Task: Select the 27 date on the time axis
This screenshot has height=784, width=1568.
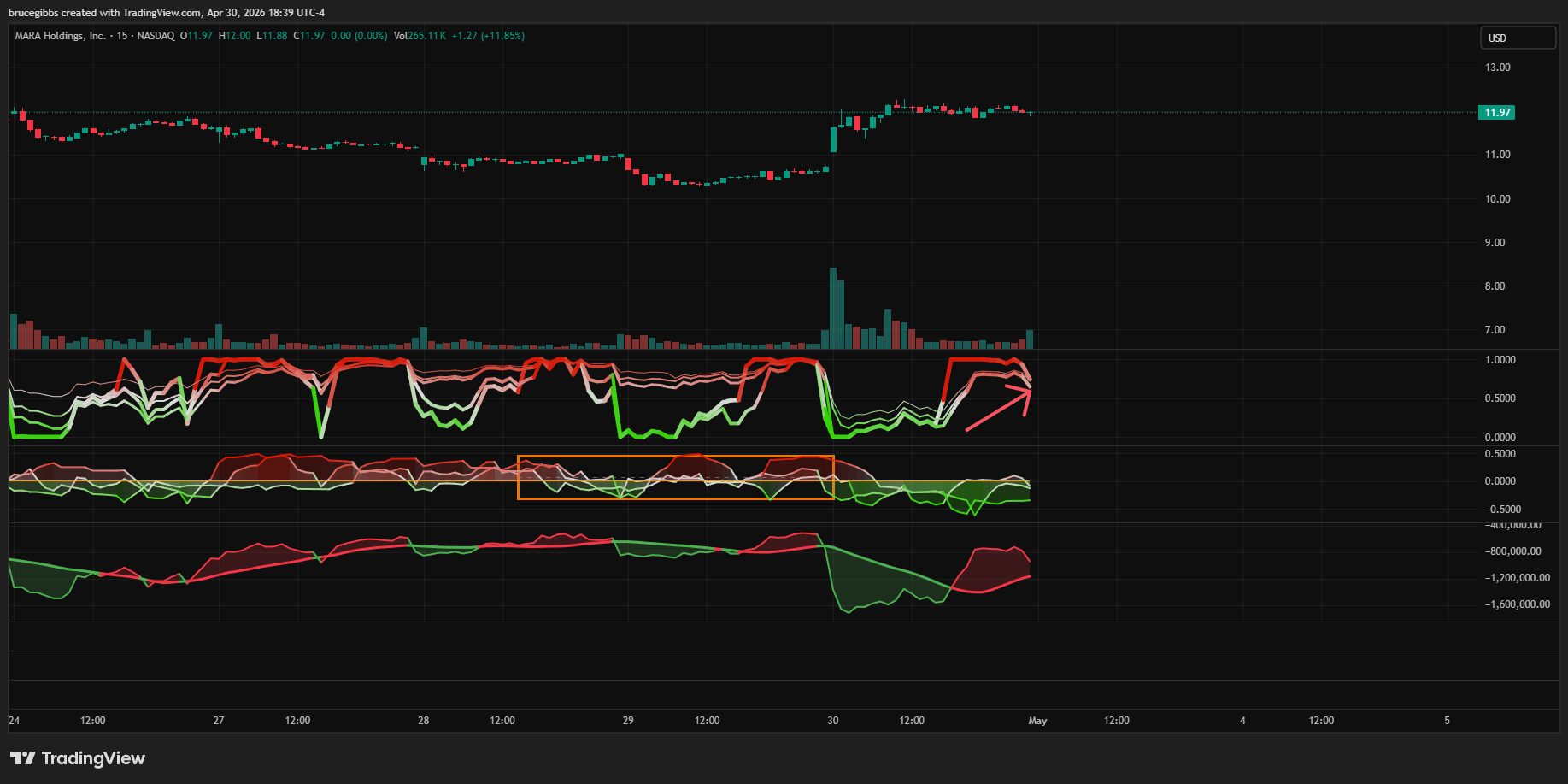Action: [219, 721]
